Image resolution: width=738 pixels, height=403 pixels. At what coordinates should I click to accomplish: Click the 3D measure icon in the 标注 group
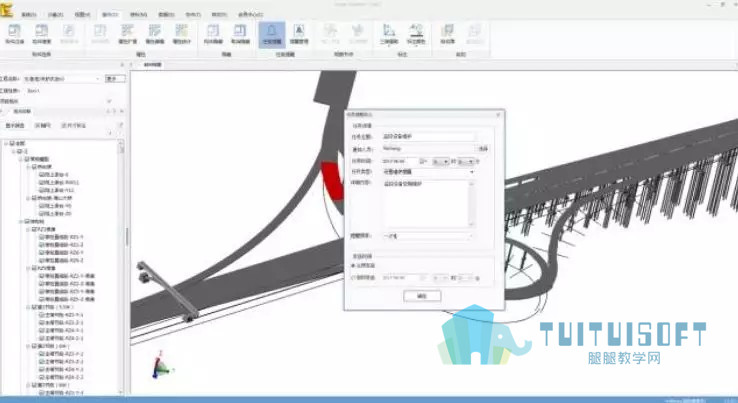[x=389, y=34]
